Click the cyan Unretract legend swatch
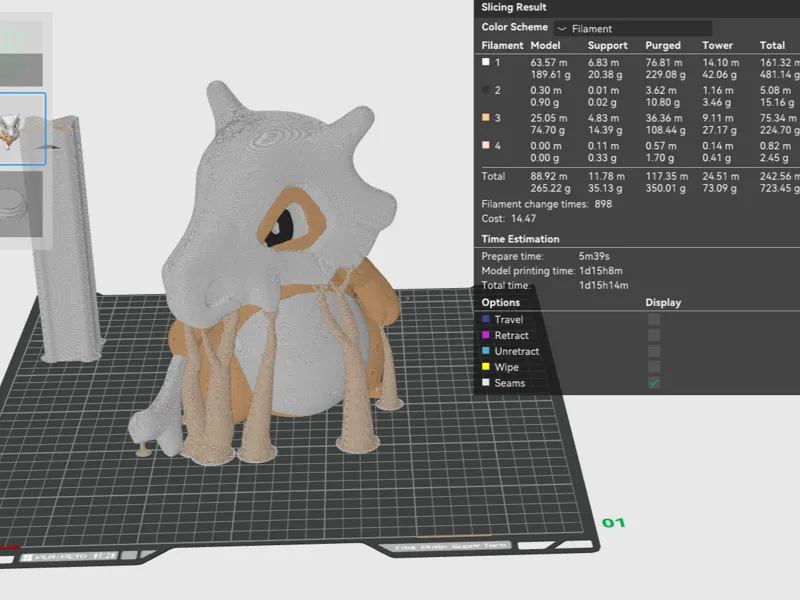800x600 pixels. click(x=486, y=351)
